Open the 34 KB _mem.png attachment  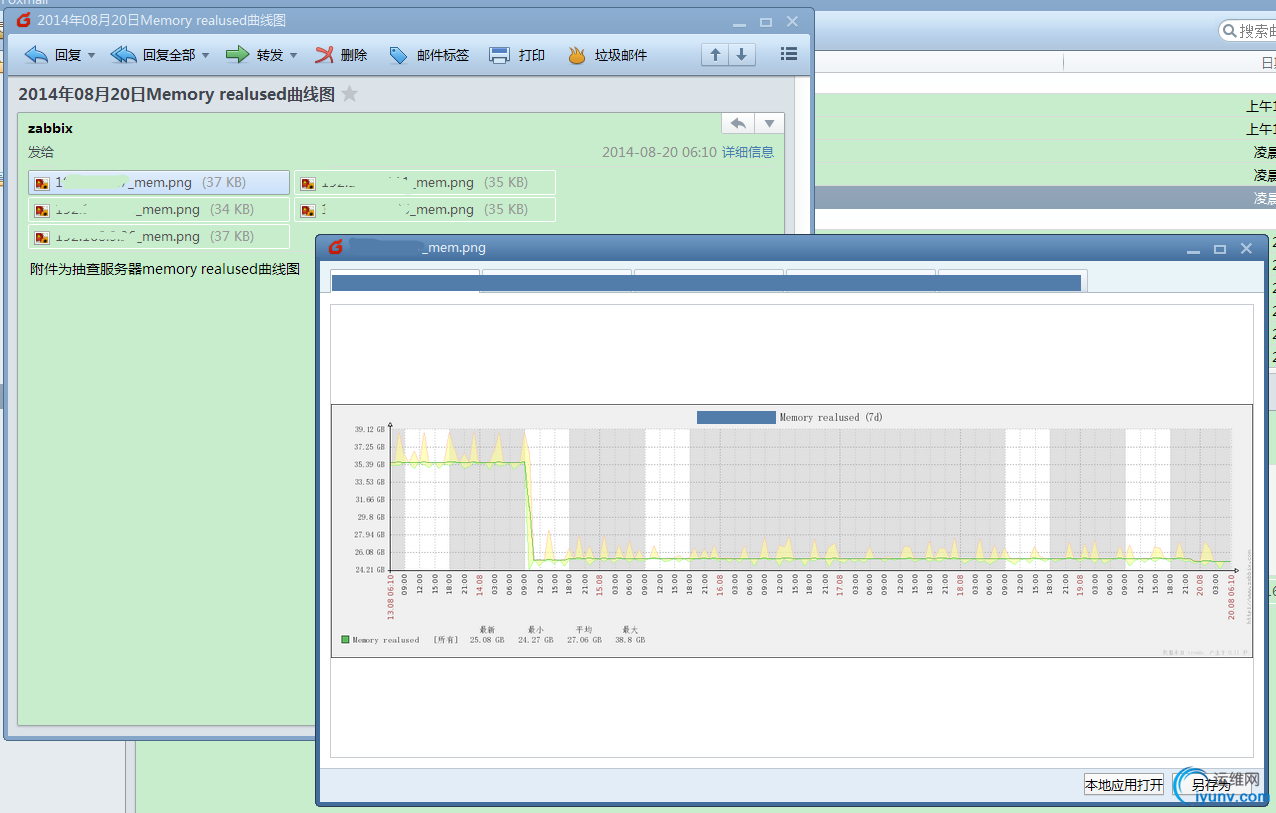click(x=159, y=209)
